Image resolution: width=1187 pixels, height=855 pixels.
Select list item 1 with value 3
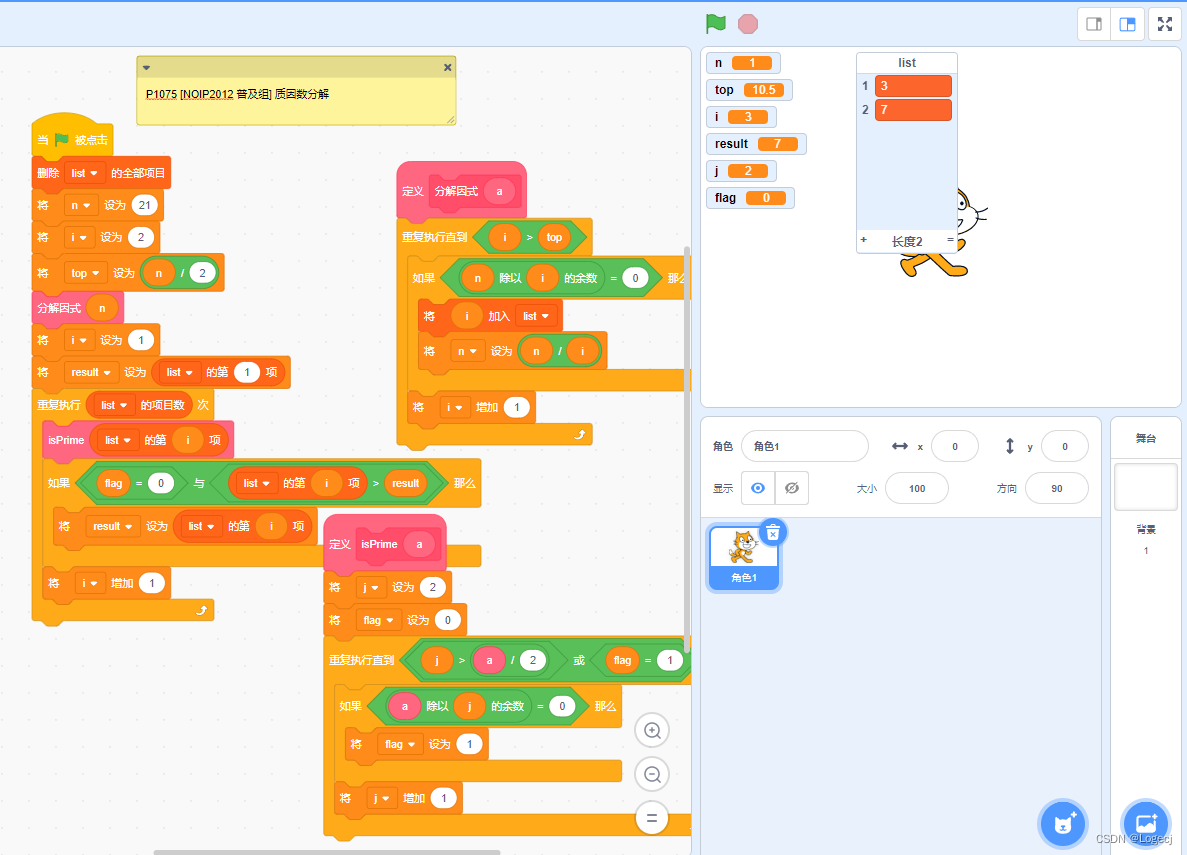pos(913,86)
